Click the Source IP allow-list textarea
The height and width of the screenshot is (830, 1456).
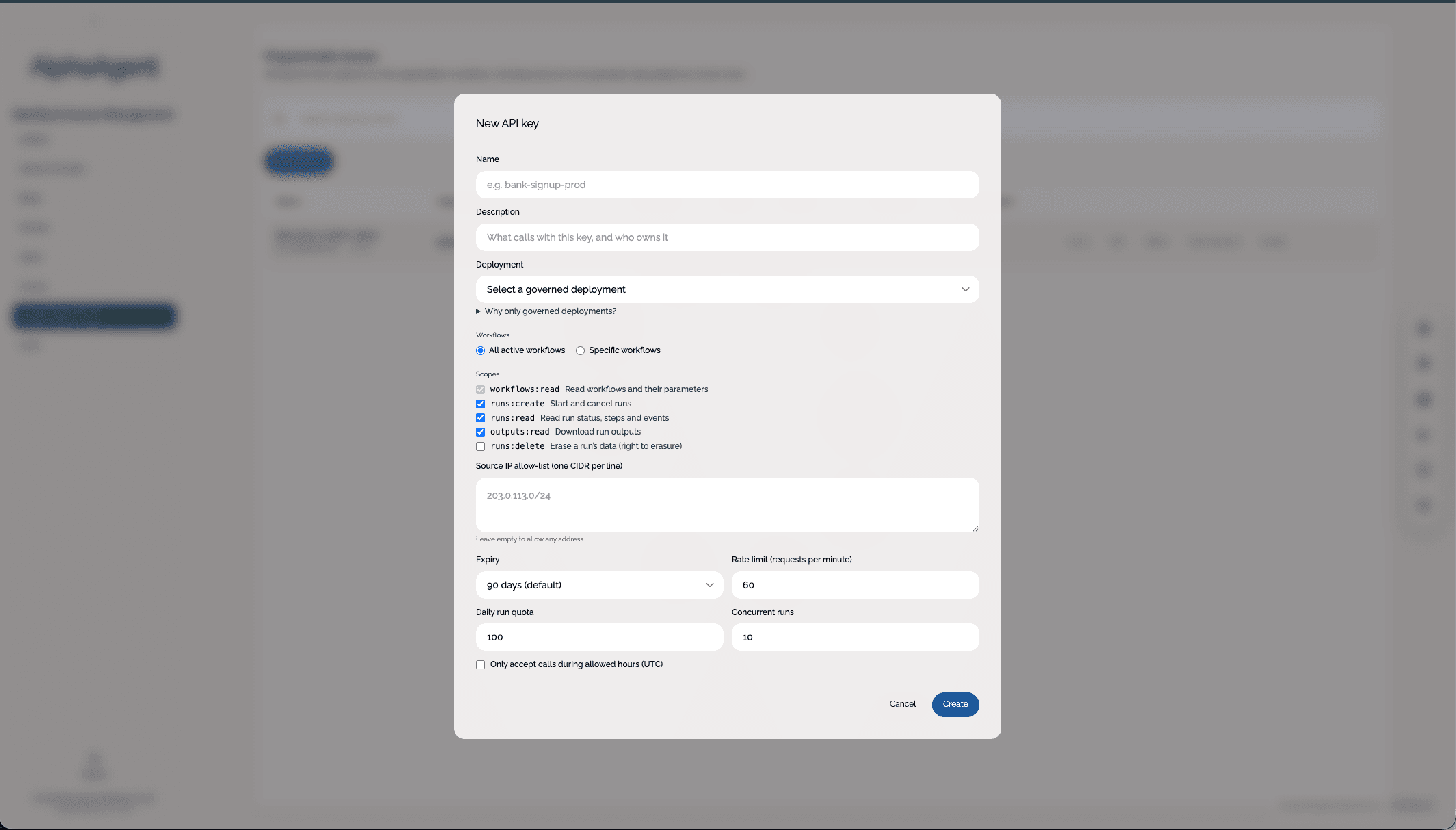pos(727,505)
